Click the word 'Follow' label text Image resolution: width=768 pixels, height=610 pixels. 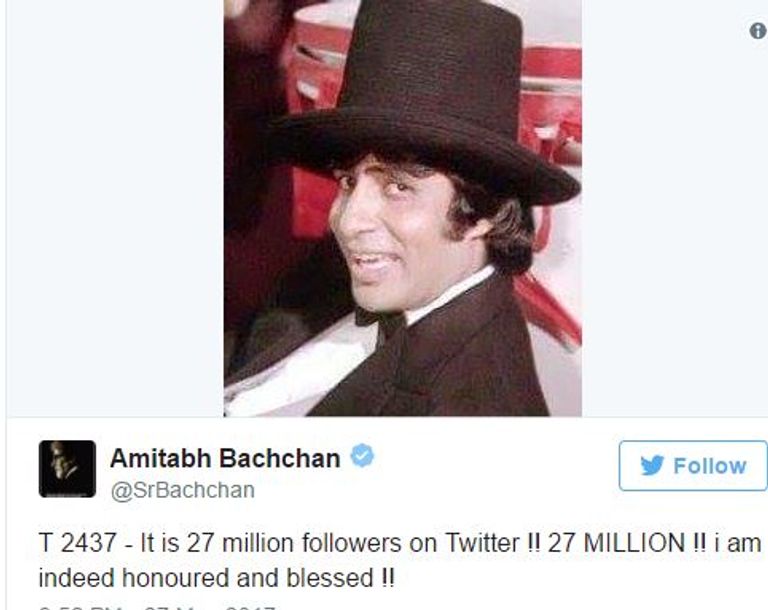710,465
